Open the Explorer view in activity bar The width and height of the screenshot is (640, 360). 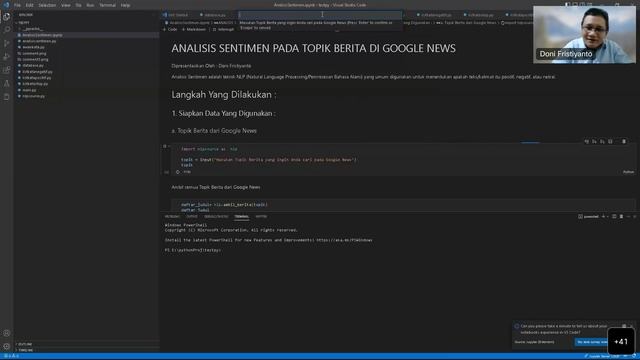(7, 17)
